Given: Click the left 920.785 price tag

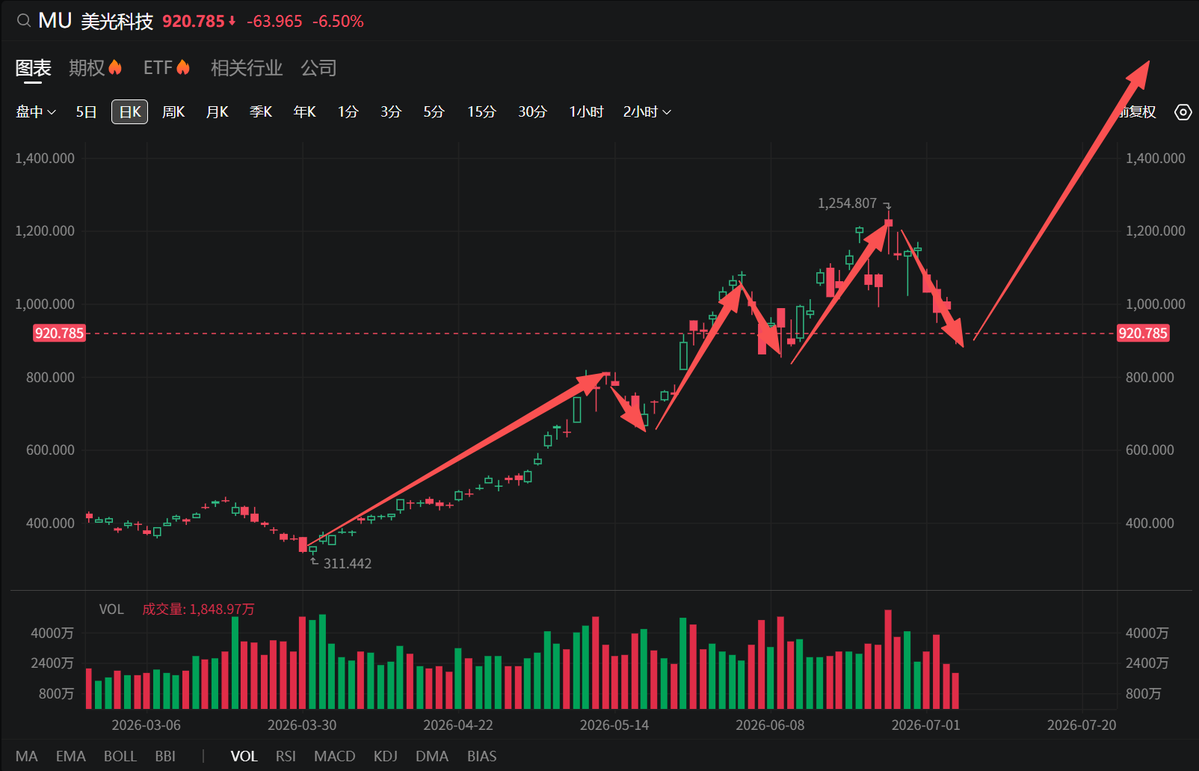Looking at the screenshot, I should coord(59,333).
